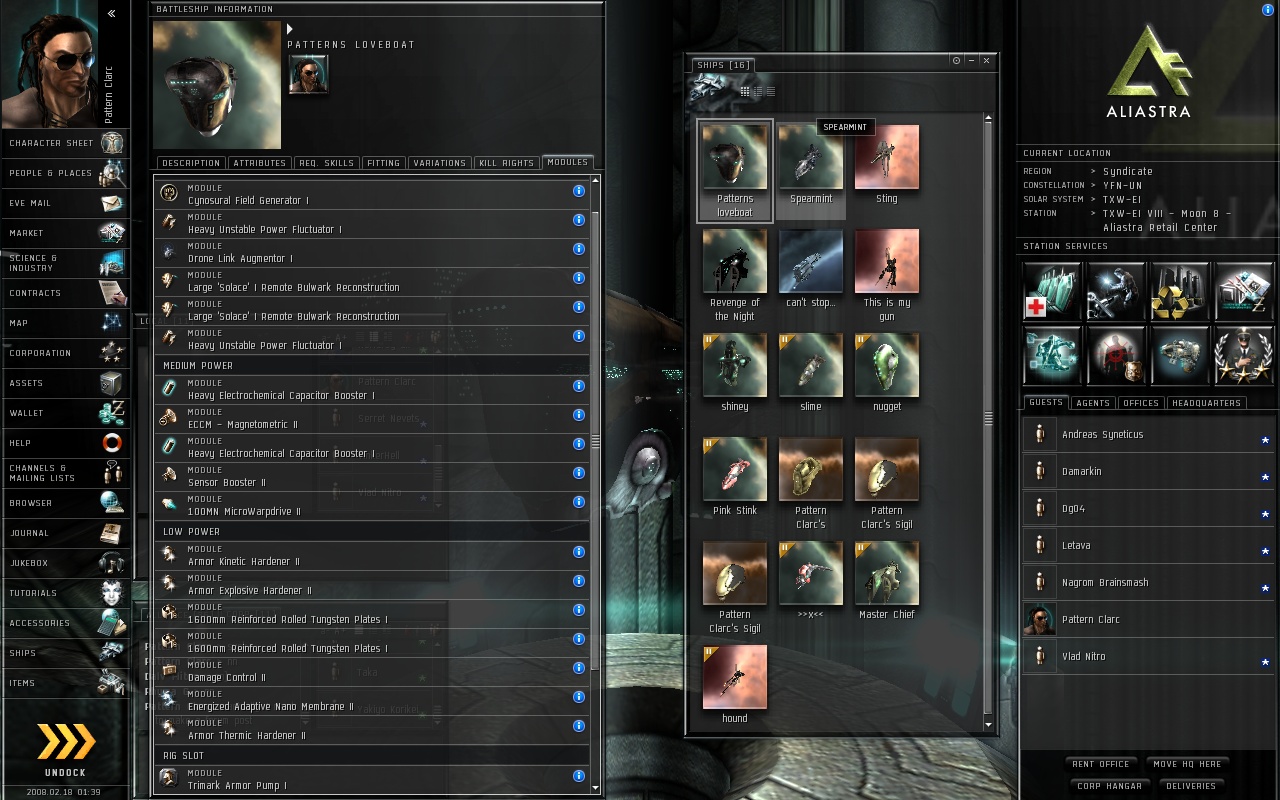Show info for Trimark Armor Pump I
The image size is (1280, 800).
(579, 776)
